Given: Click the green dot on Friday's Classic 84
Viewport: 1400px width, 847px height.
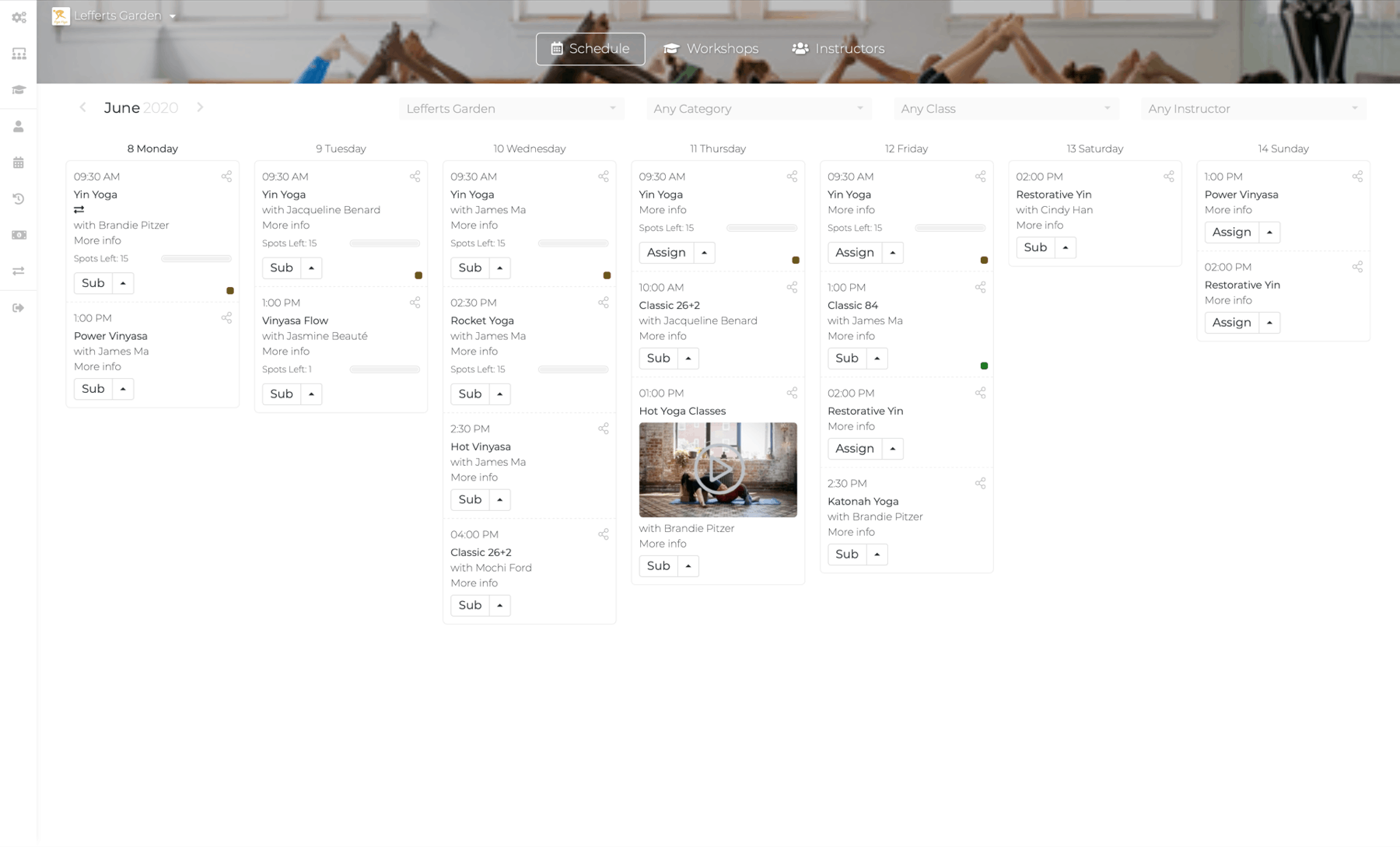Looking at the screenshot, I should pyautogui.click(x=984, y=365).
